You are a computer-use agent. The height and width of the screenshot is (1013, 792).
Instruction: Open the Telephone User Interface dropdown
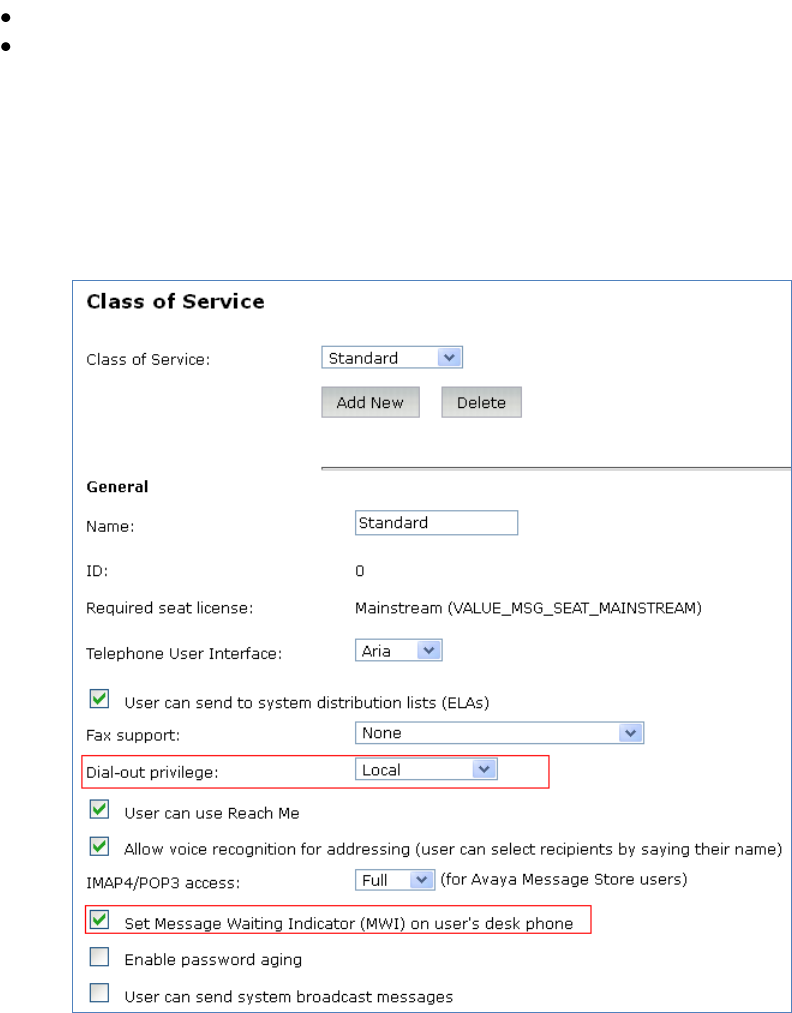click(398, 651)
